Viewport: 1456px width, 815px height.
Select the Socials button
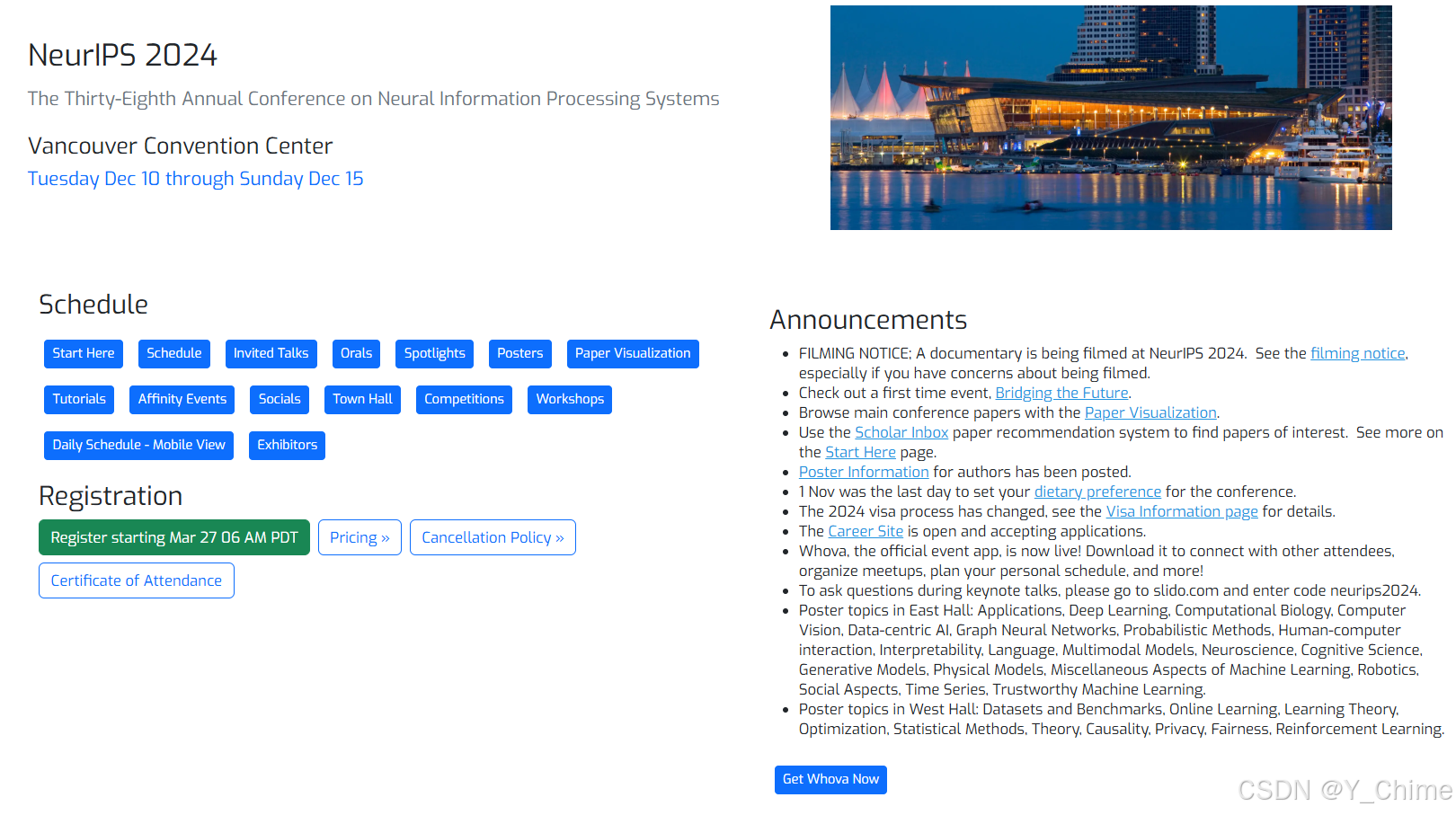tap(280, 399)
